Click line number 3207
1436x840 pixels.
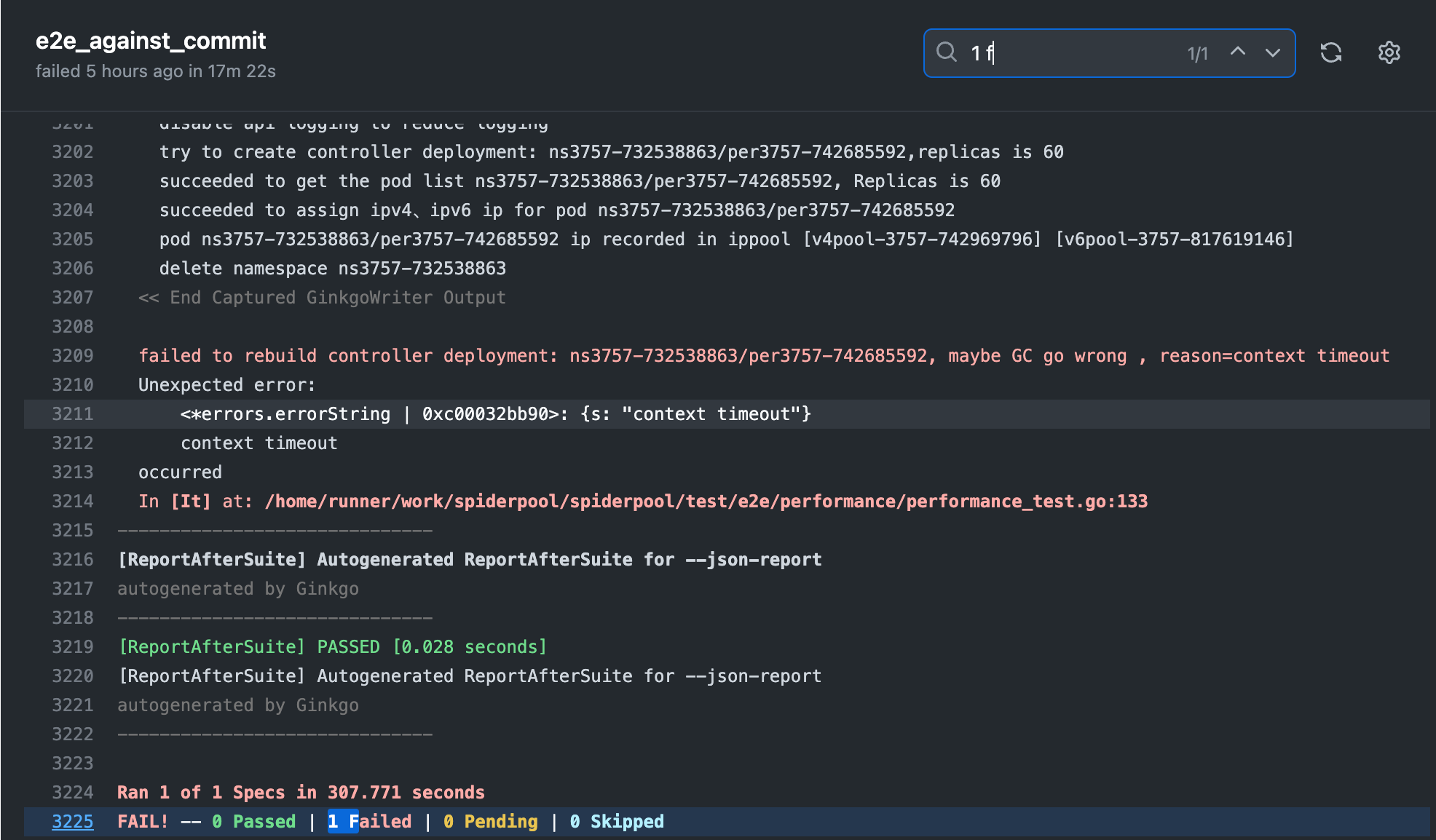(x=72, y=298)
